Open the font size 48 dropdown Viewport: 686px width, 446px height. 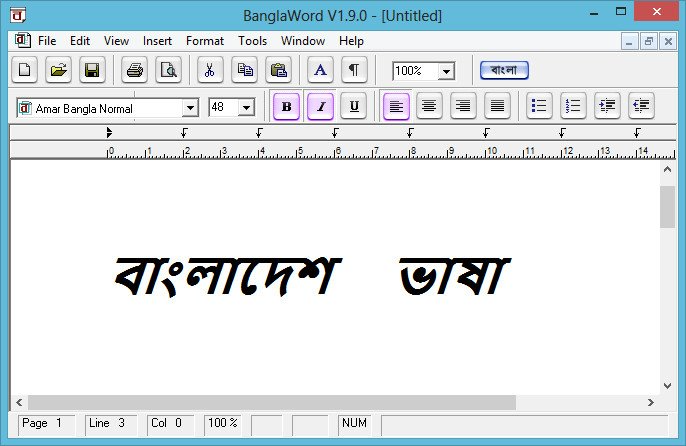click(x=246, y=108)
